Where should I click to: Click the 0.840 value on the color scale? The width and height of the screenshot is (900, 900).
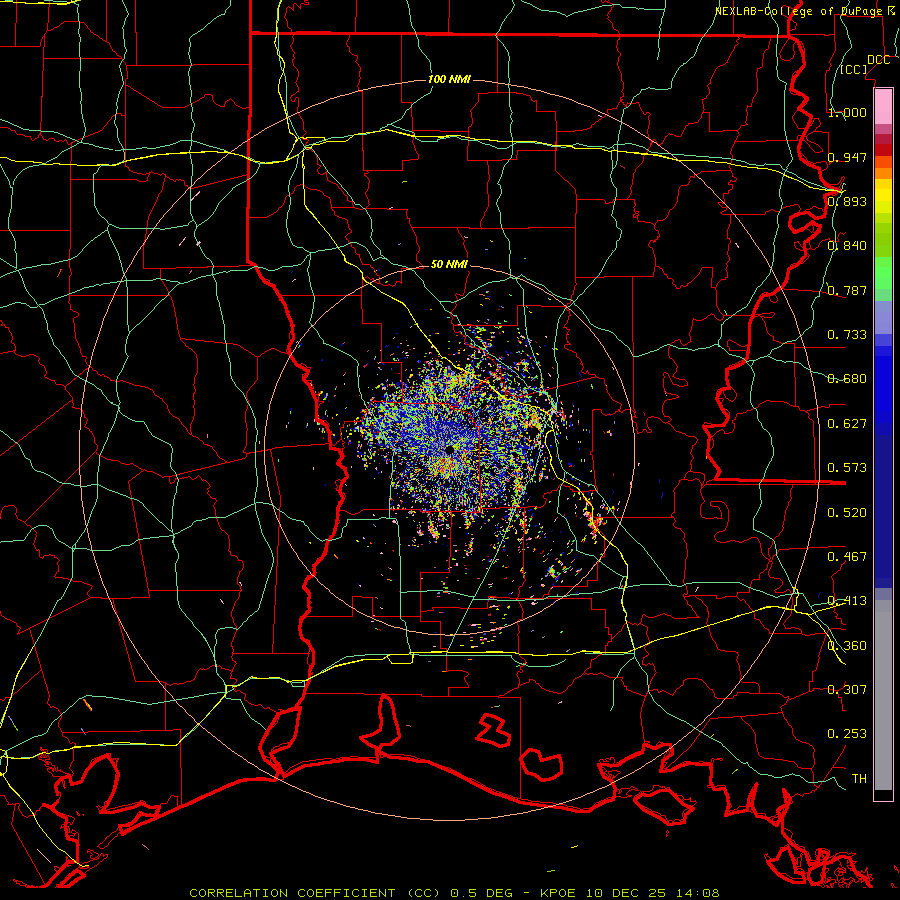(847, 246)
